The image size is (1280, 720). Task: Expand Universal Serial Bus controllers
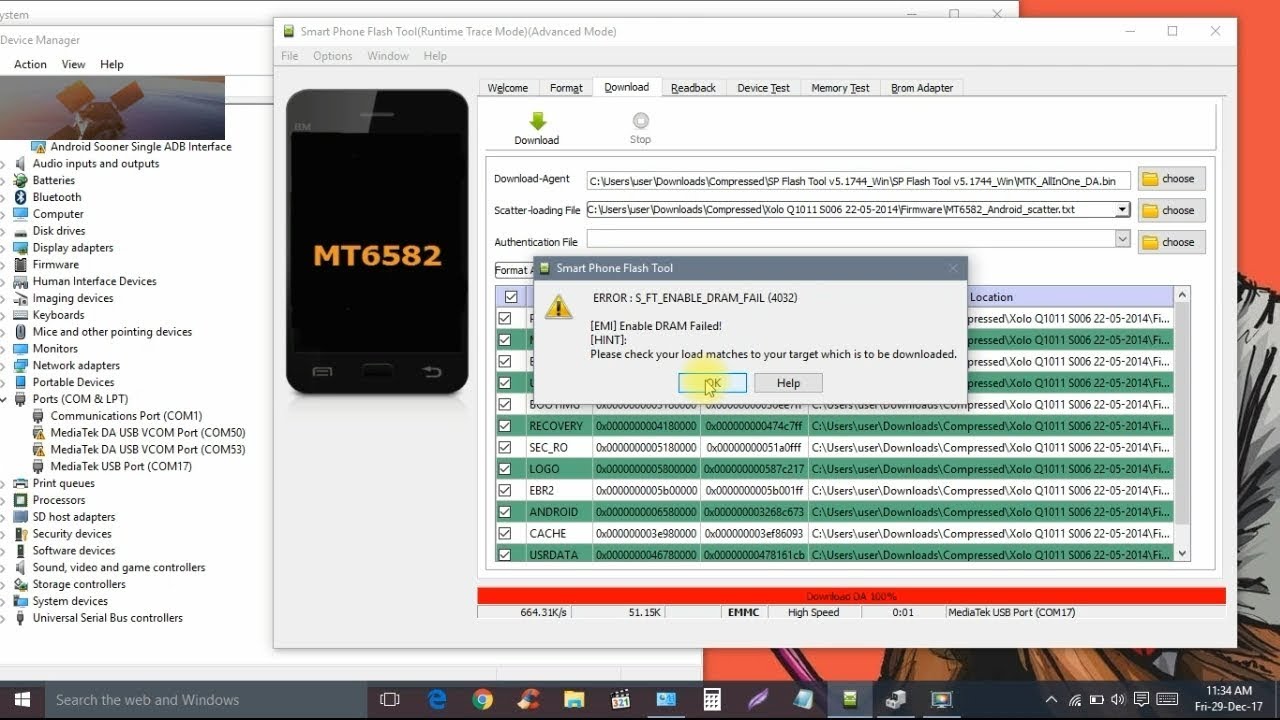coord(4,618)
